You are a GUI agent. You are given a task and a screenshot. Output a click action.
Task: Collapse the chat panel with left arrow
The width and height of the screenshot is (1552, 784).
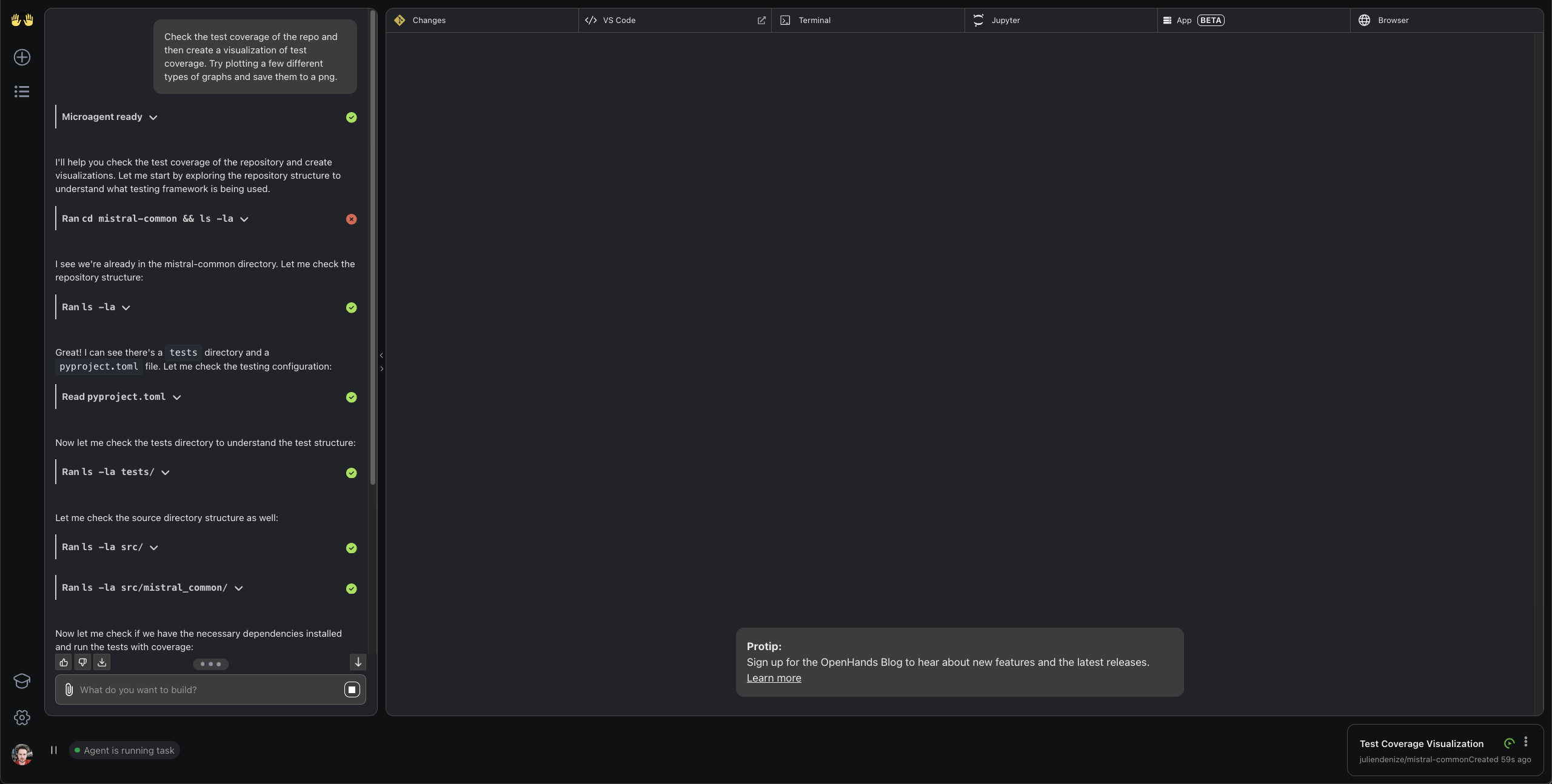(381, 355)
